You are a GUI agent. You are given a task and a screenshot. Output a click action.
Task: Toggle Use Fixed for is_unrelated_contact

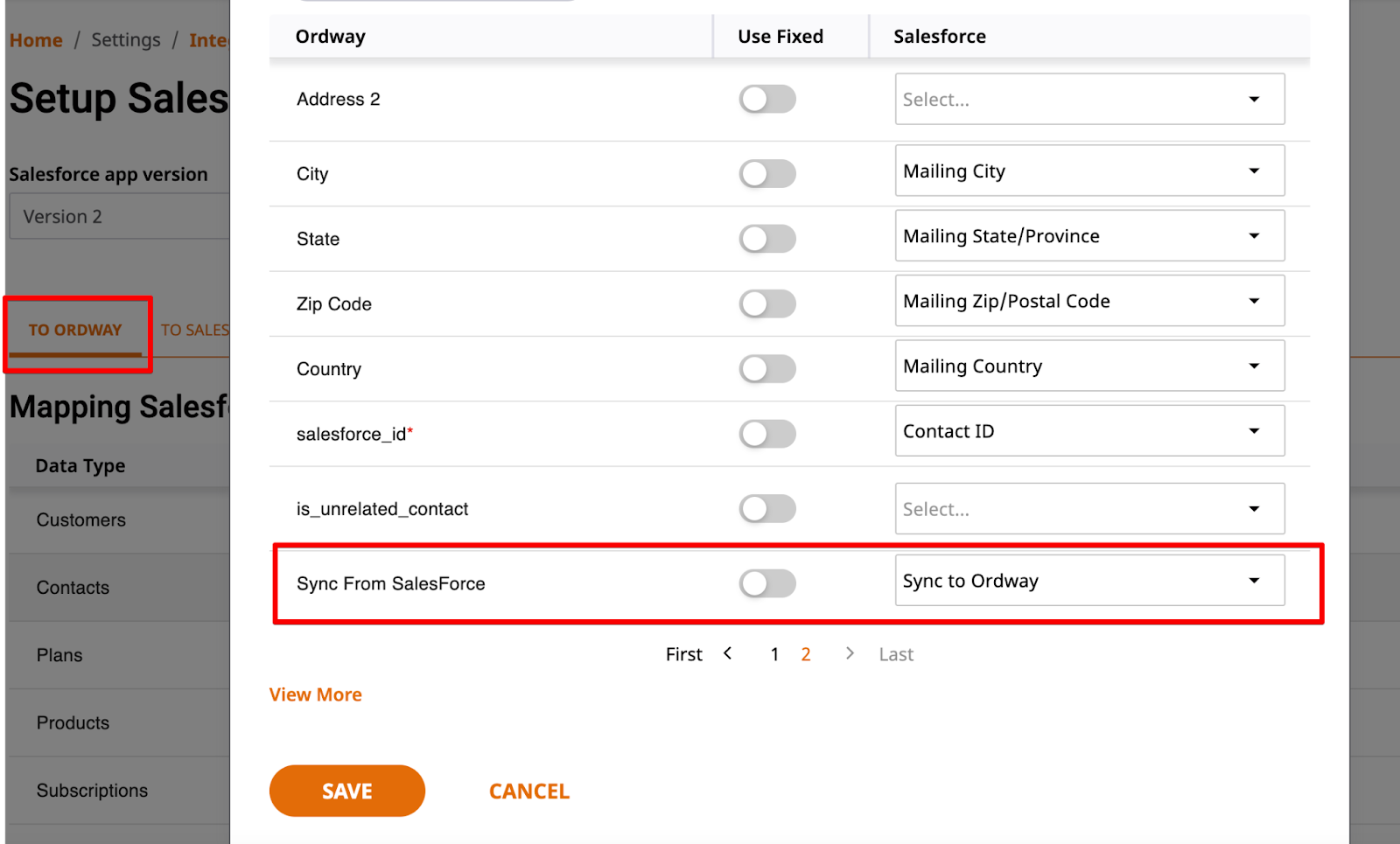point(767,508)
